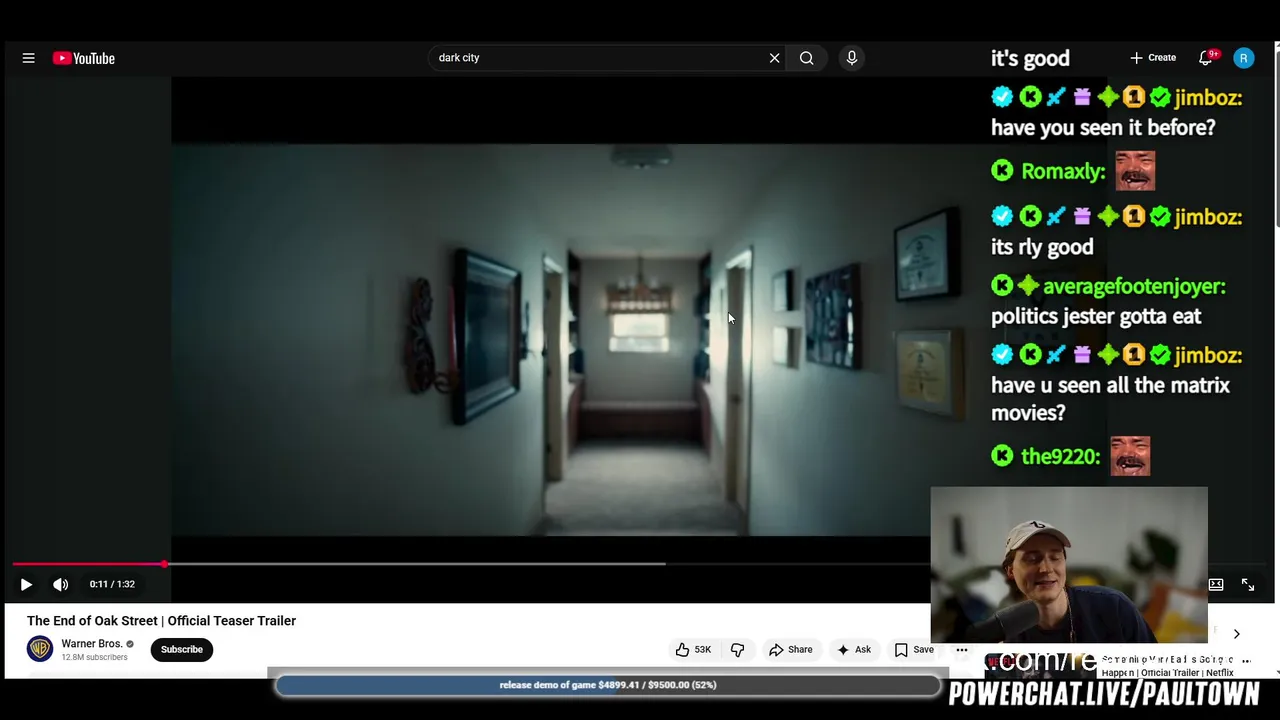
Task: Open the more actions three-dot menu
Action: 962,650
